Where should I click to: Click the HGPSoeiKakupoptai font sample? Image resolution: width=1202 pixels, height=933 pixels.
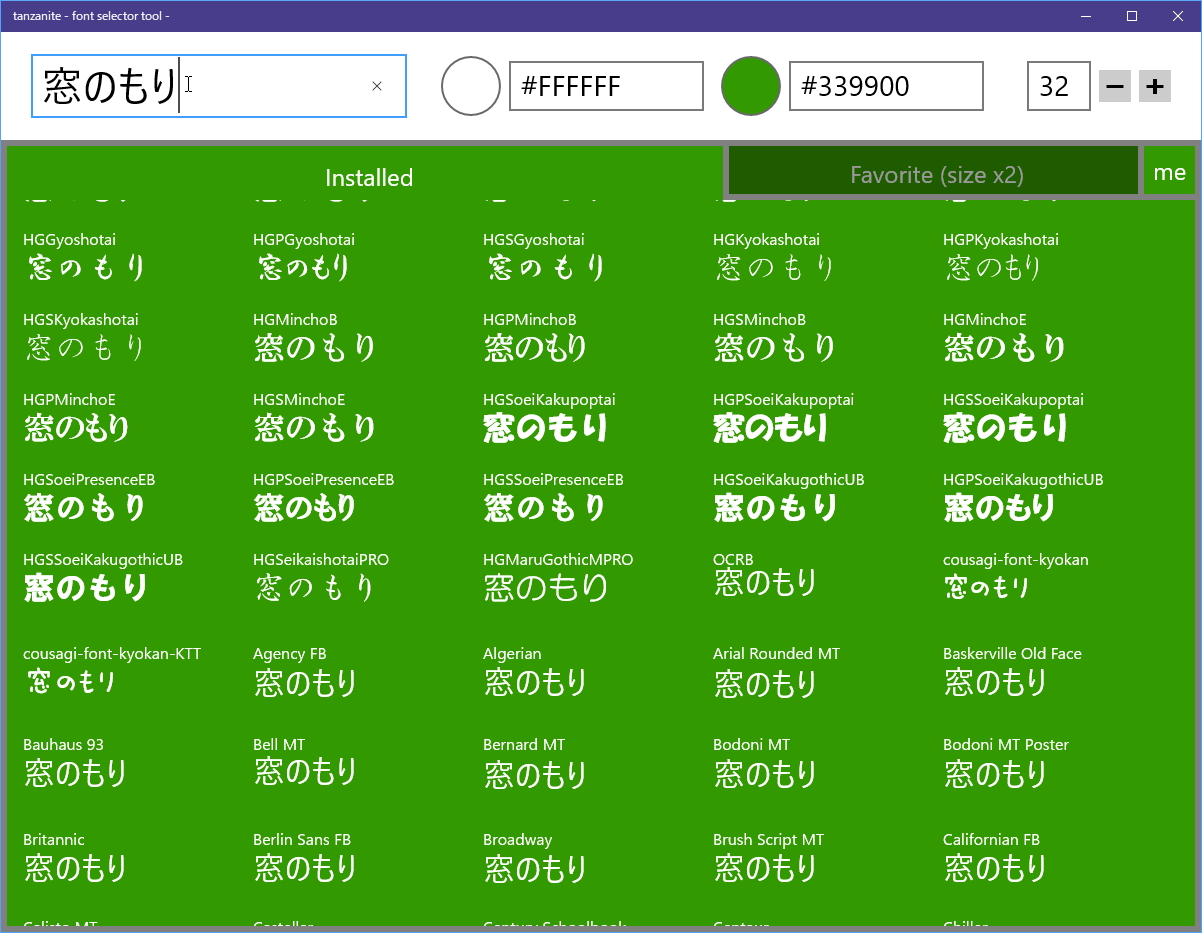coord(783,416)
